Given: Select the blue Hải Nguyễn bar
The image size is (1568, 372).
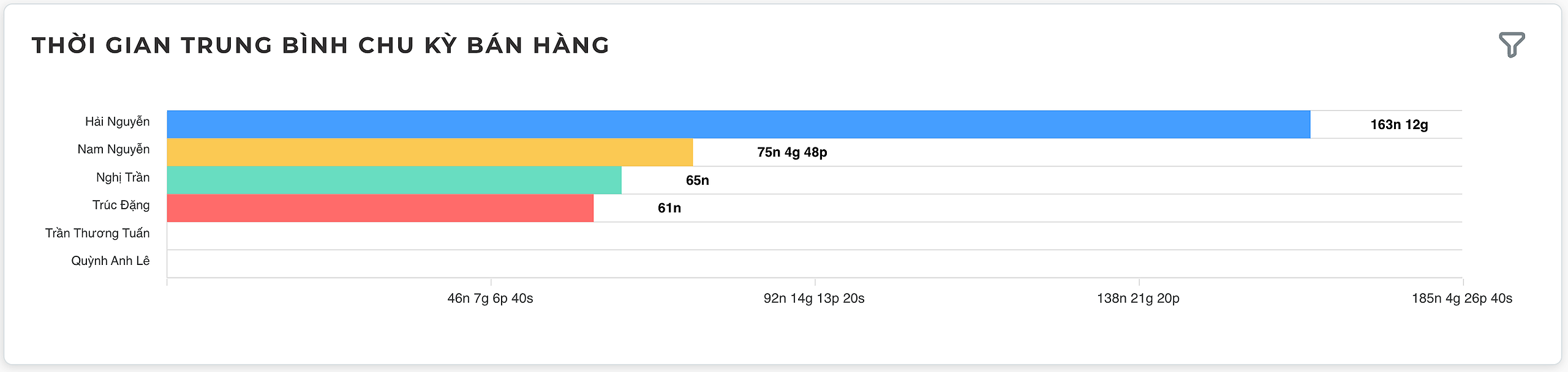Looking at the screenshot, I should coord(739,124).
